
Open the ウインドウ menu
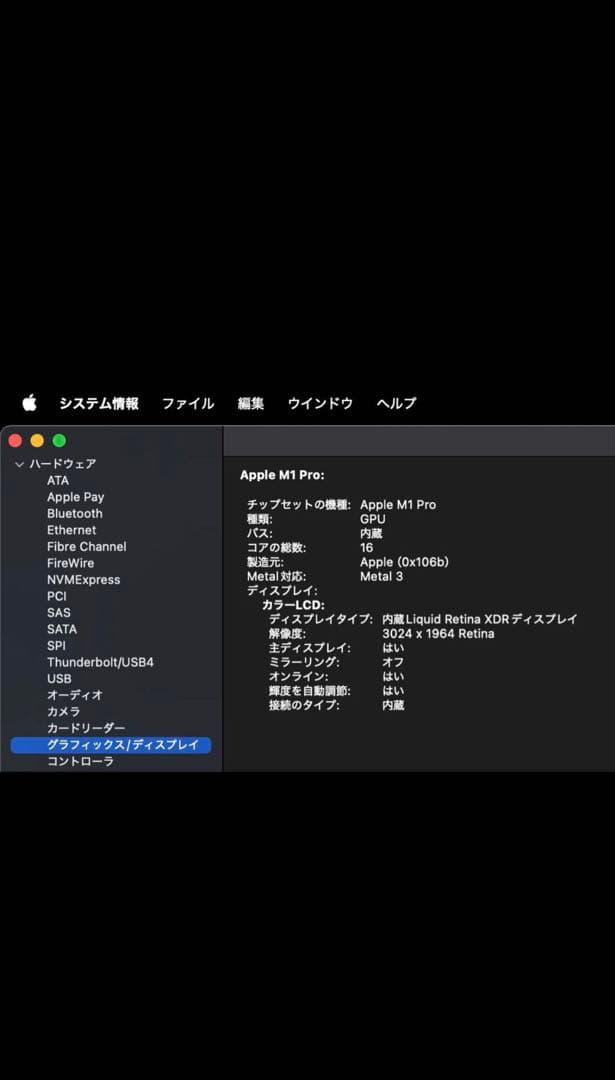(320, 404)
